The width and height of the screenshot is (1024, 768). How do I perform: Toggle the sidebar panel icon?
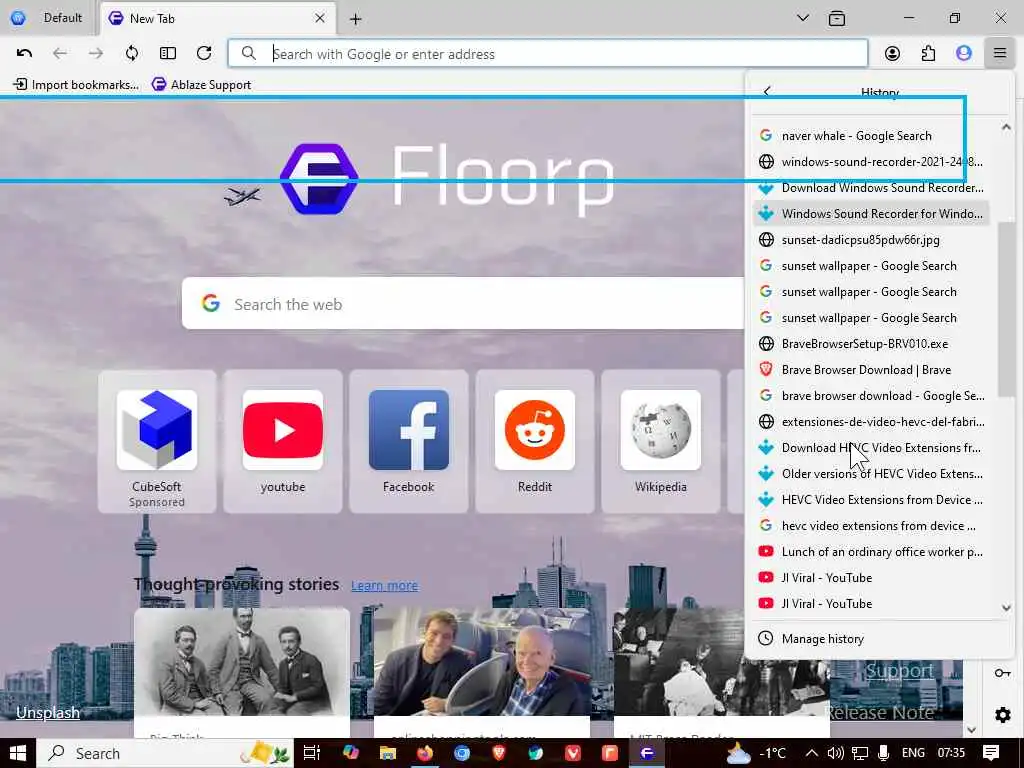[x=168, y=54]
